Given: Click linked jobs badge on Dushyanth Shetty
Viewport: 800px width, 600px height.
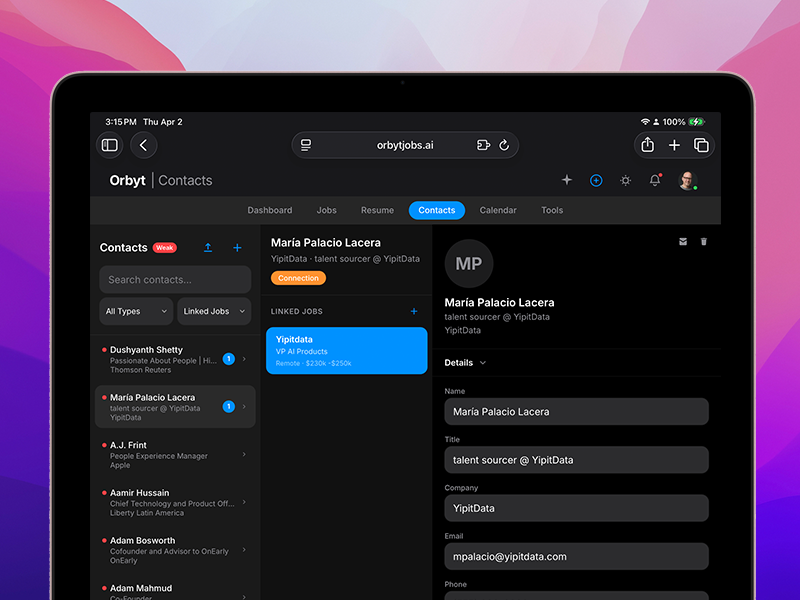Looking at the screenshot, I should pyautogui.click(x=229, y=359).
